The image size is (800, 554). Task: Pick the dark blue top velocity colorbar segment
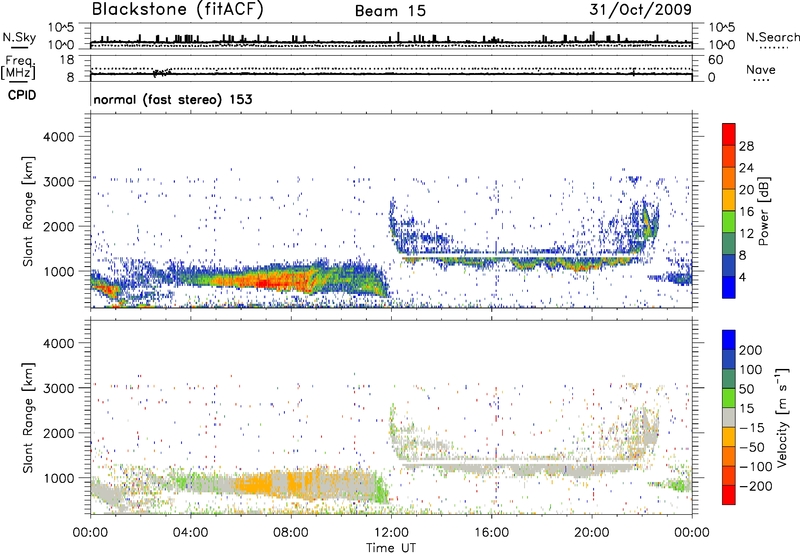point(729,340)
